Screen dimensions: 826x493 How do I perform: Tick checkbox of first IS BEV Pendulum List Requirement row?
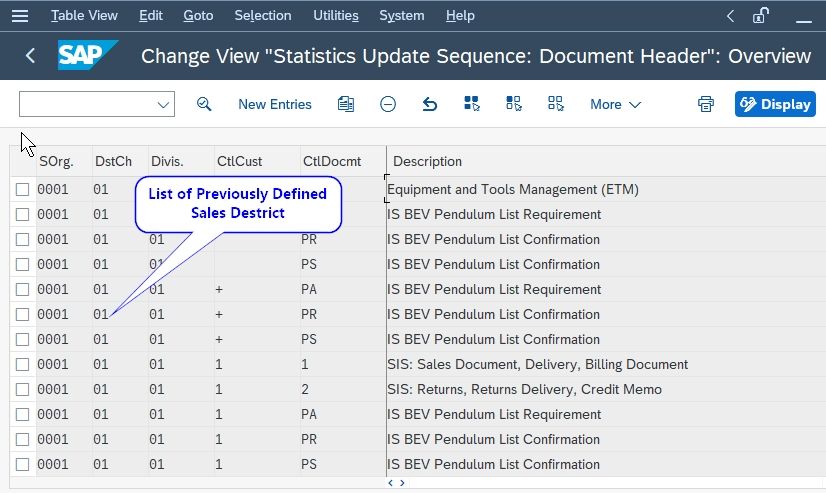22,214
